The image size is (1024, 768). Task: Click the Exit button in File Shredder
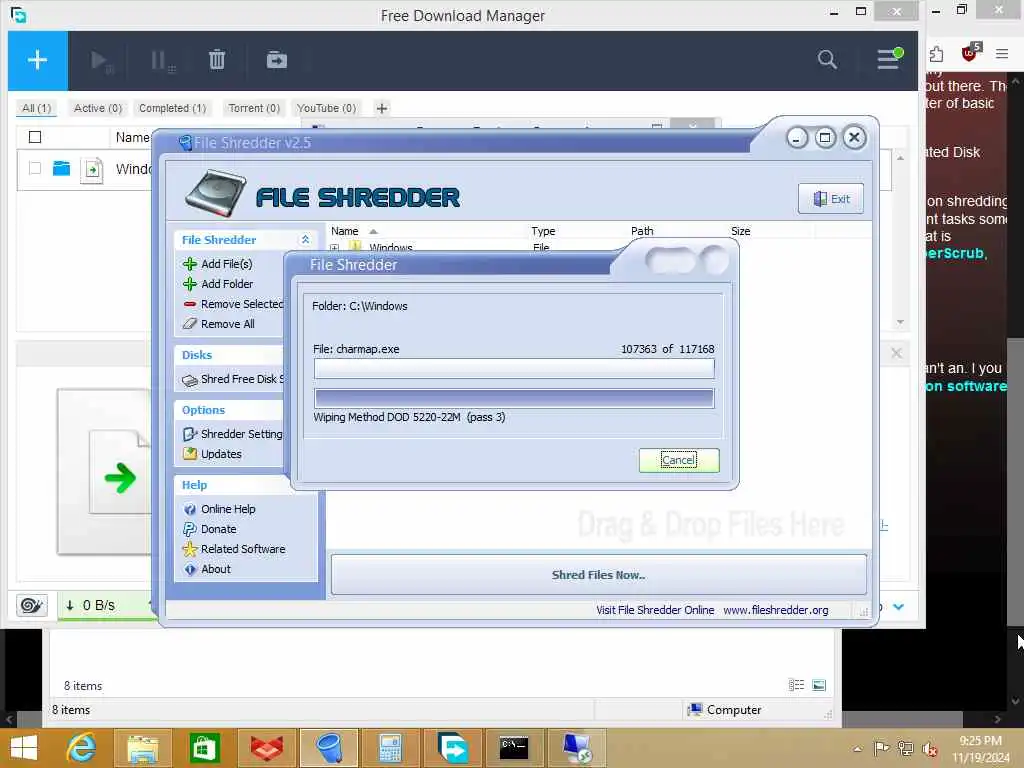tap(831, 199)
